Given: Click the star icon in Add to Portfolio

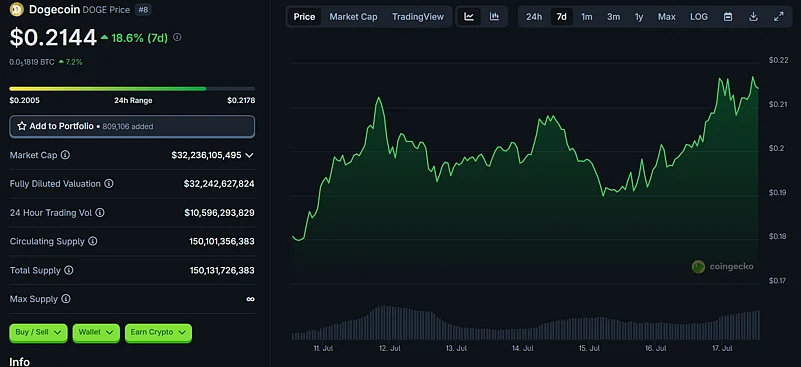Looking at the screenshot, I should click(x=22, y=126).
